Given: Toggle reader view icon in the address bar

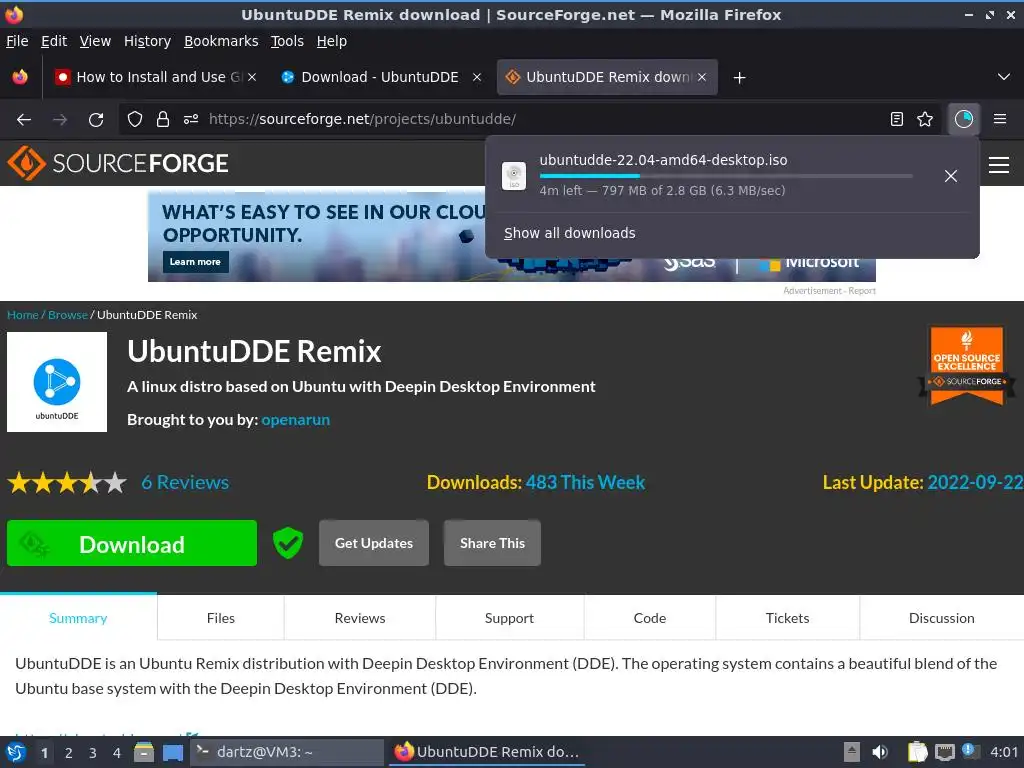Looking at the screenshot, I should coord(897,119).
